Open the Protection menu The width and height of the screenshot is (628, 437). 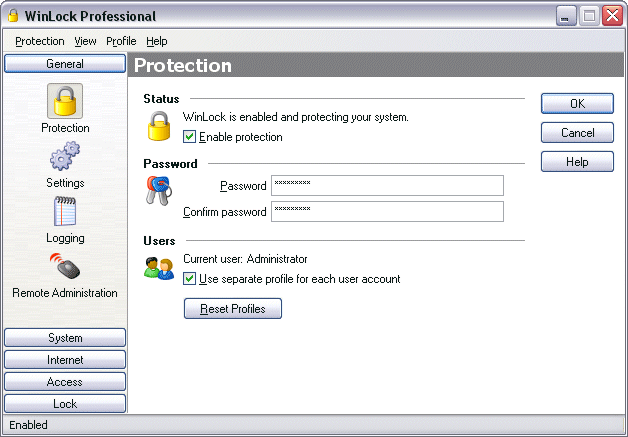click(x=40, y=41)
